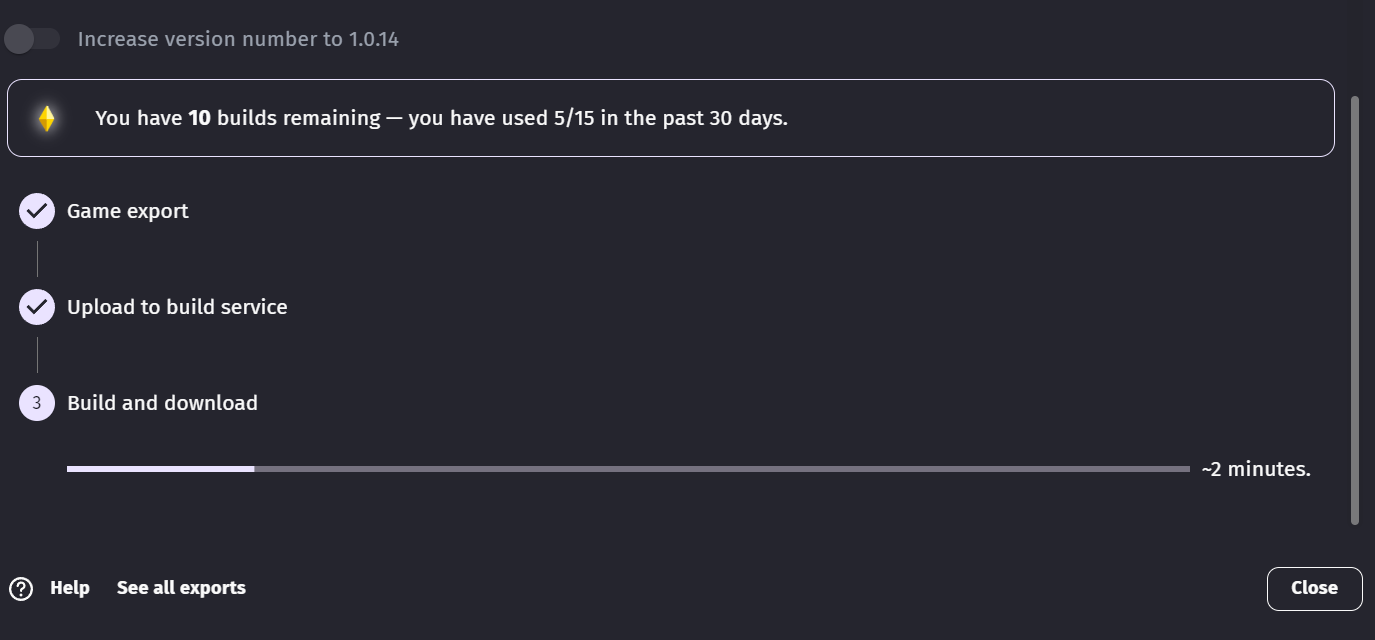Click the numbered circle for Build and download
This screenshot has width=1375, height=640.
pyautogui.click(x=36, y=402)
